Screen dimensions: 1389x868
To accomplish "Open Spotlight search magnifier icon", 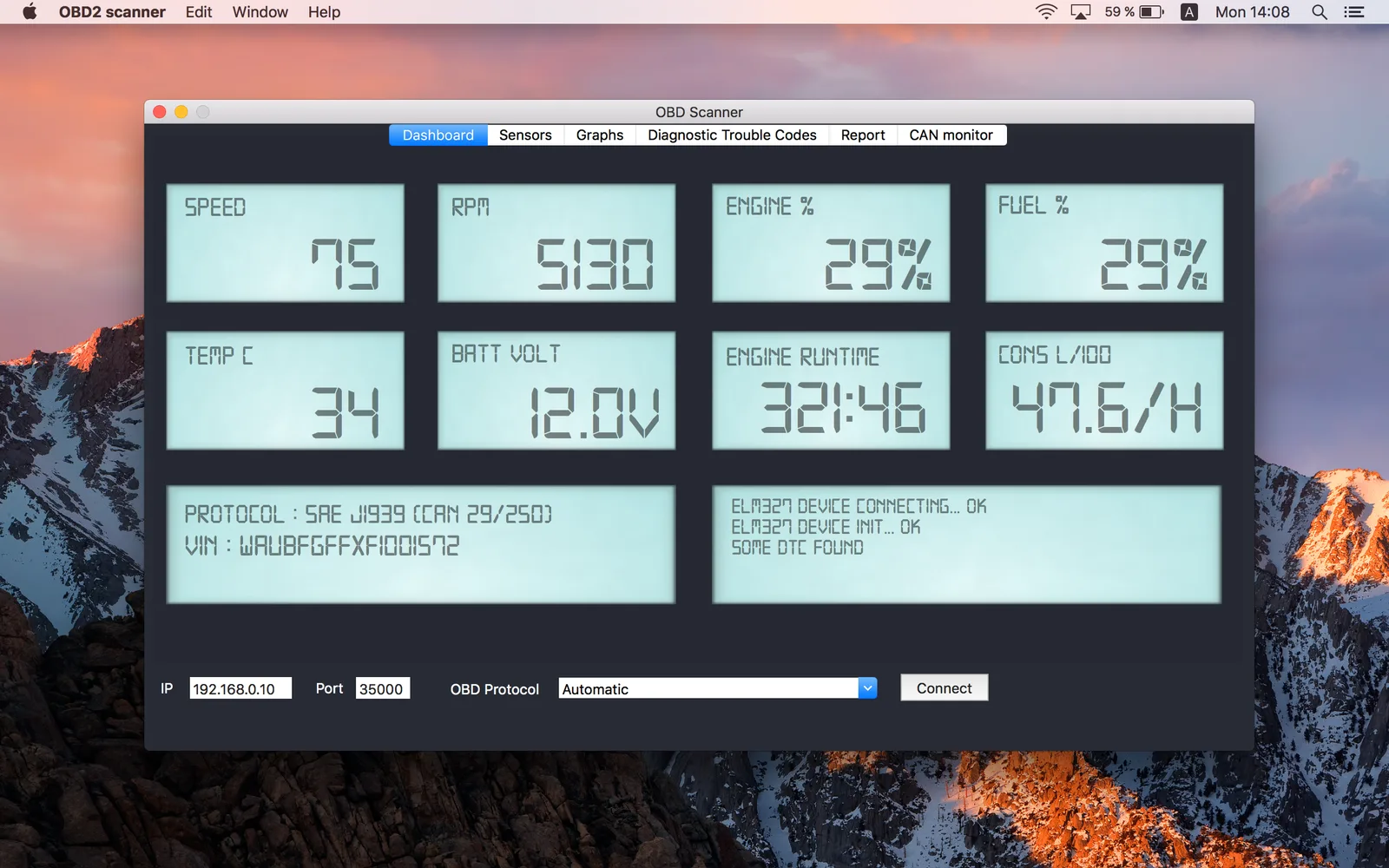I will click(x=1320, y=11).
